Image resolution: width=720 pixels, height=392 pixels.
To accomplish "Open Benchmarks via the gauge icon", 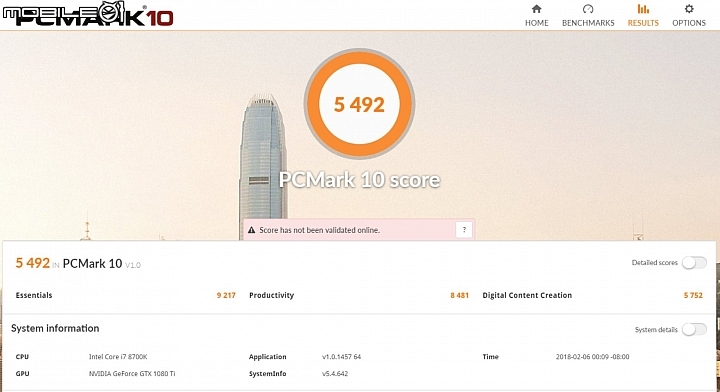I will [588, 9].
